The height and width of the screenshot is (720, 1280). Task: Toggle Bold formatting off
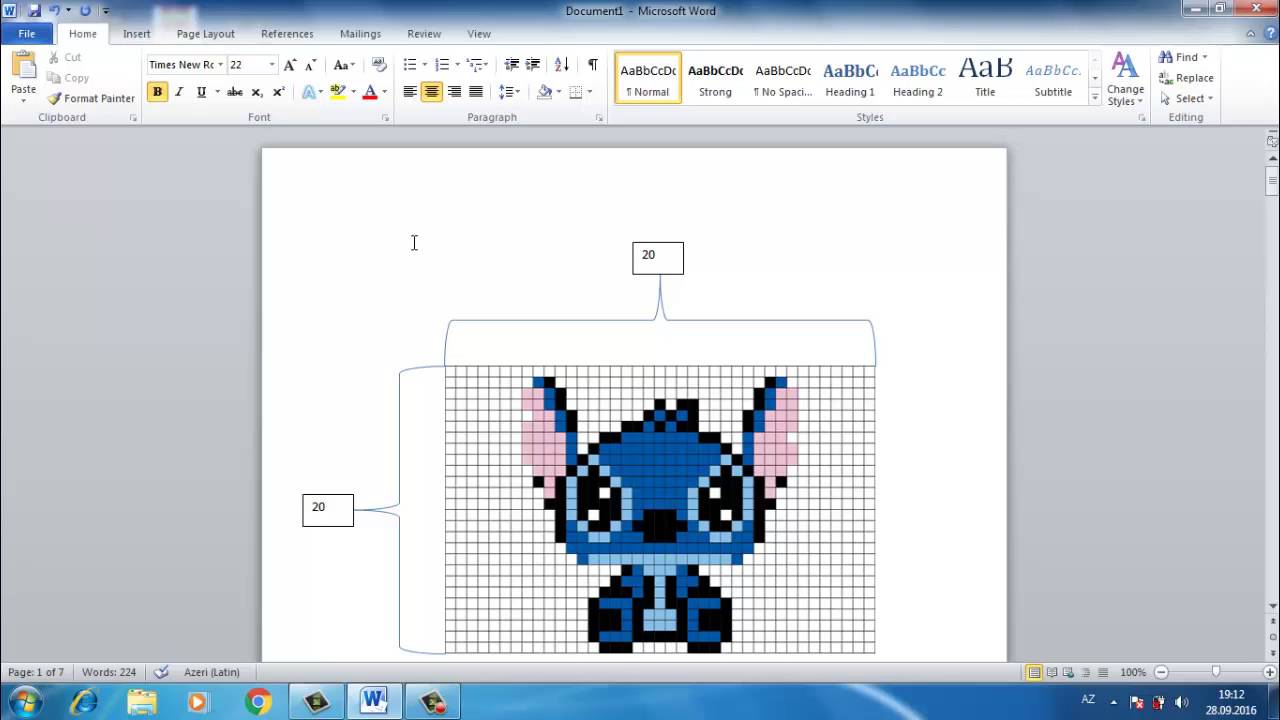[x=157, y=92]
